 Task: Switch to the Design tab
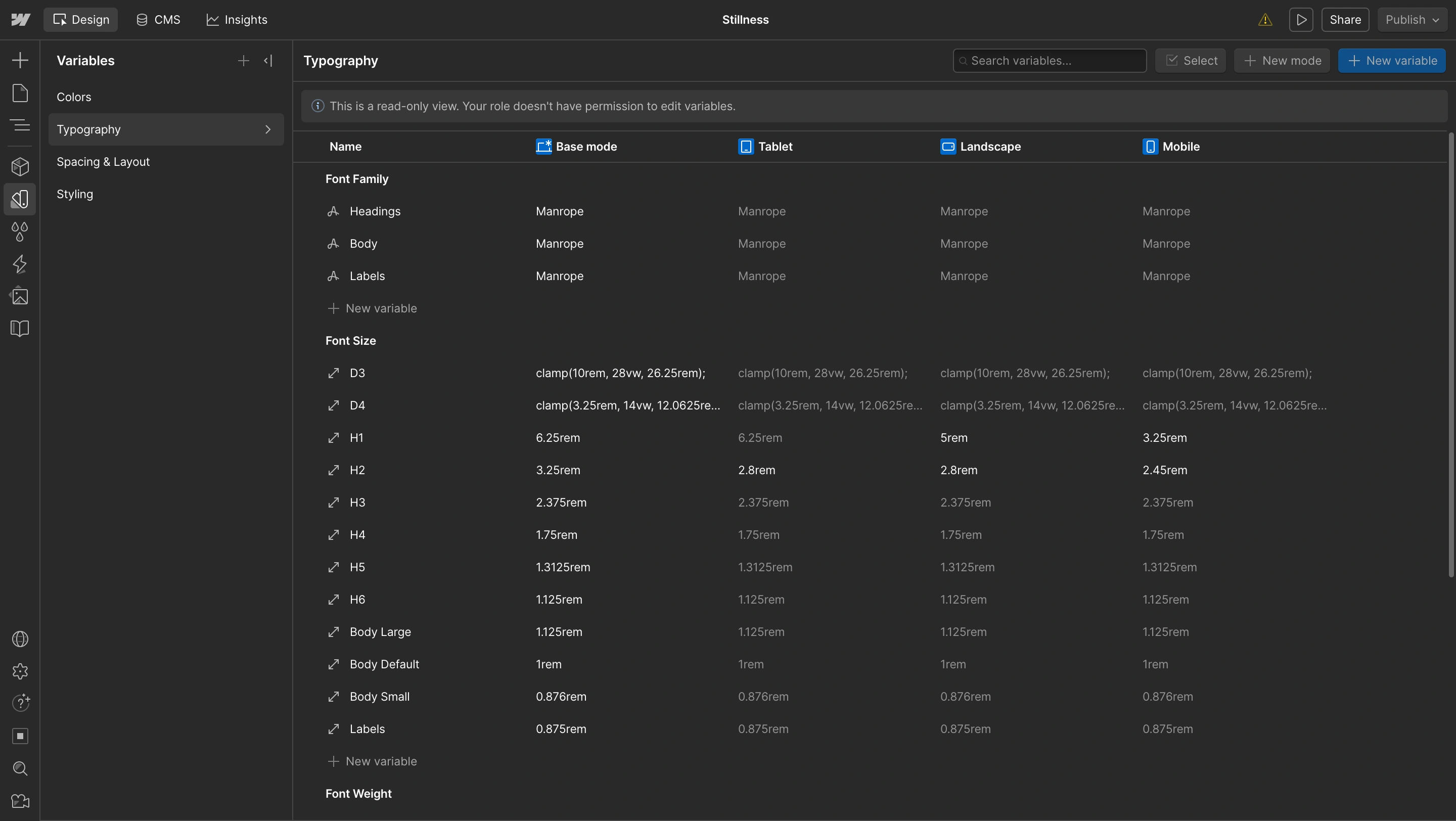(81, 20)
